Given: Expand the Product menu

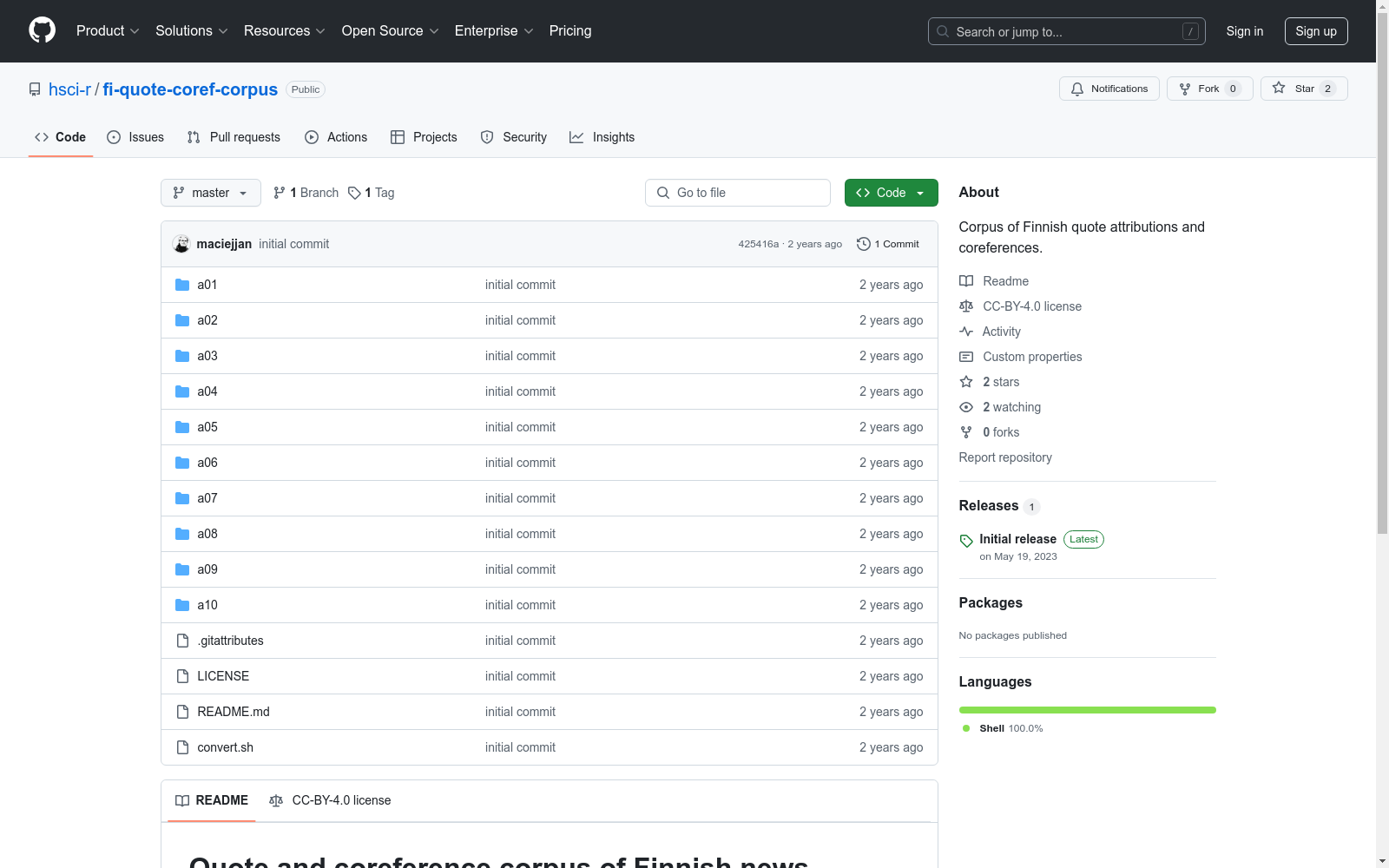Looking at the screenshot, I should pyautogui.click(x=108, y=30).
